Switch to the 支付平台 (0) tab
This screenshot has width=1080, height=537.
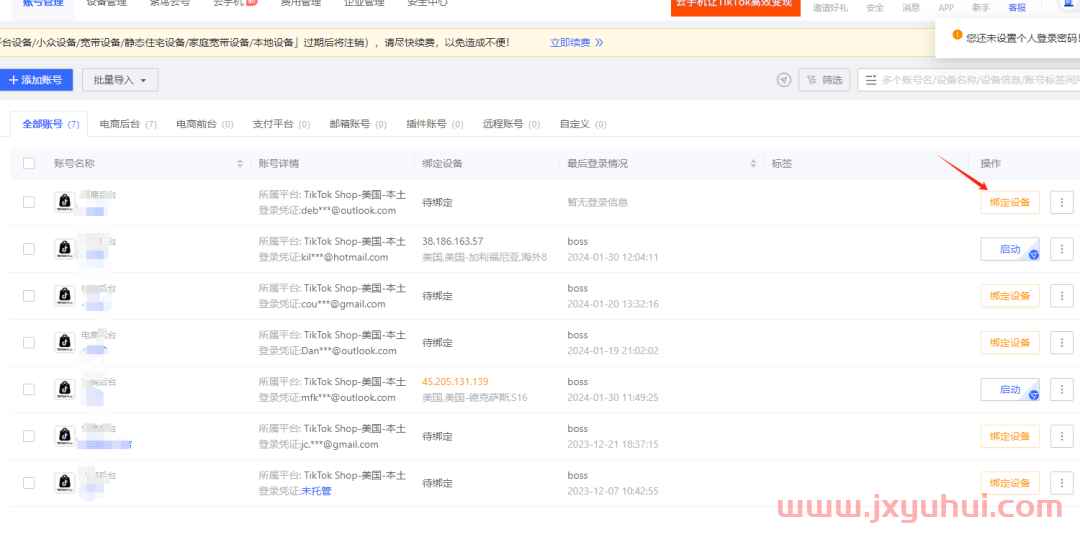point(281,125)
